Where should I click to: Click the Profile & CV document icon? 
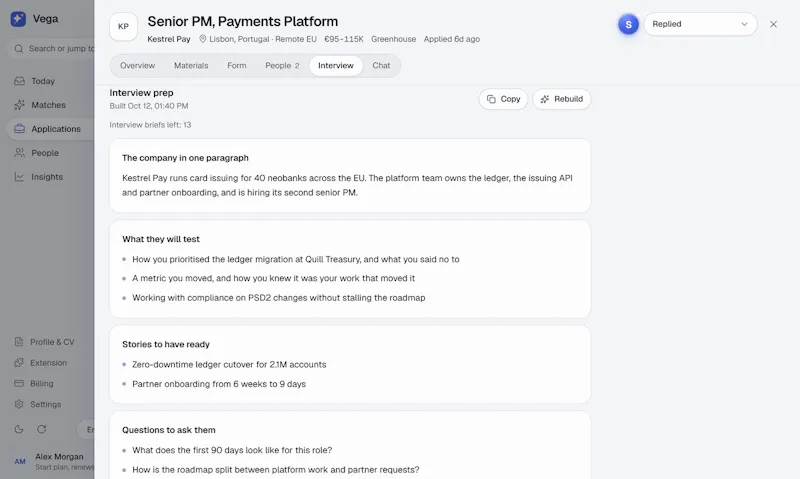[19, 342]
